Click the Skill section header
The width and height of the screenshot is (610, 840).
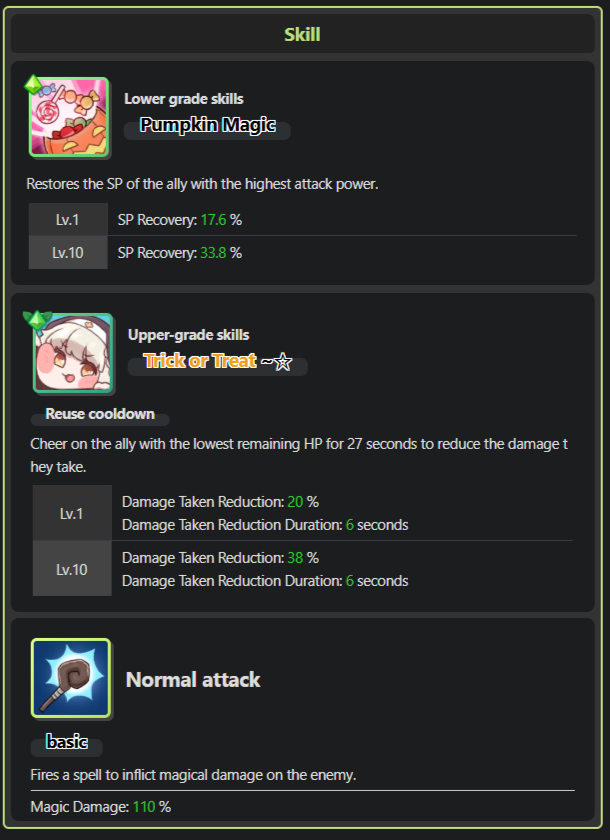303,34
